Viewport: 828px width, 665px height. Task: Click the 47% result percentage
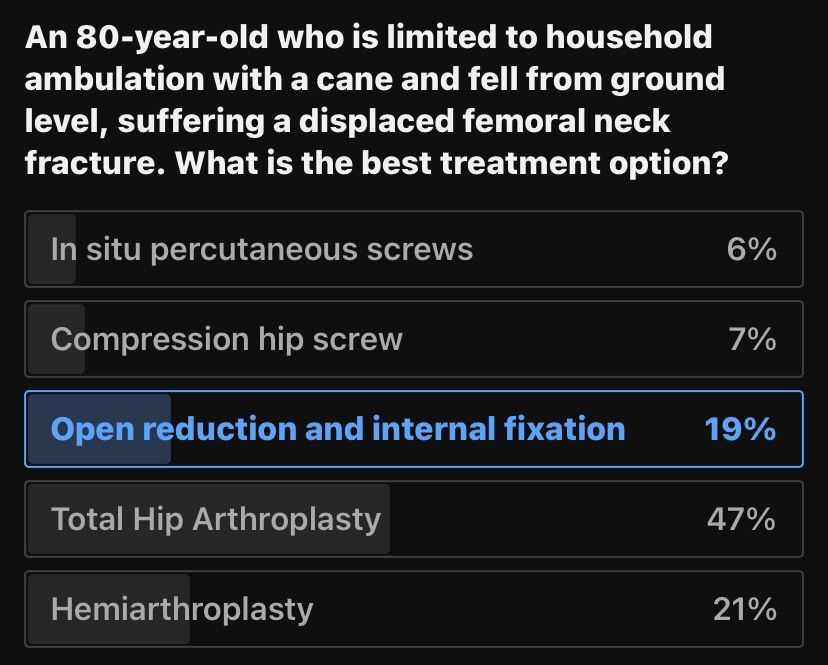pos(740,519)
